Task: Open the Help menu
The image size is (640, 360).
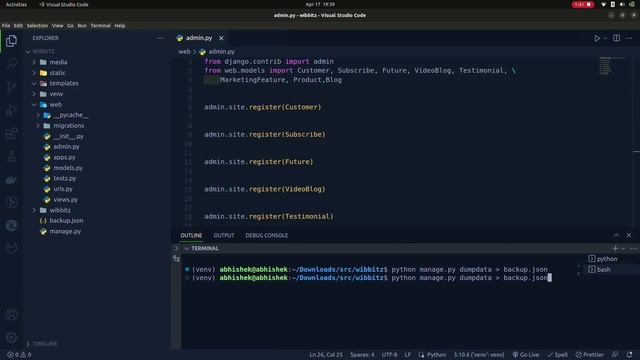Action: [x=120, y=25]
